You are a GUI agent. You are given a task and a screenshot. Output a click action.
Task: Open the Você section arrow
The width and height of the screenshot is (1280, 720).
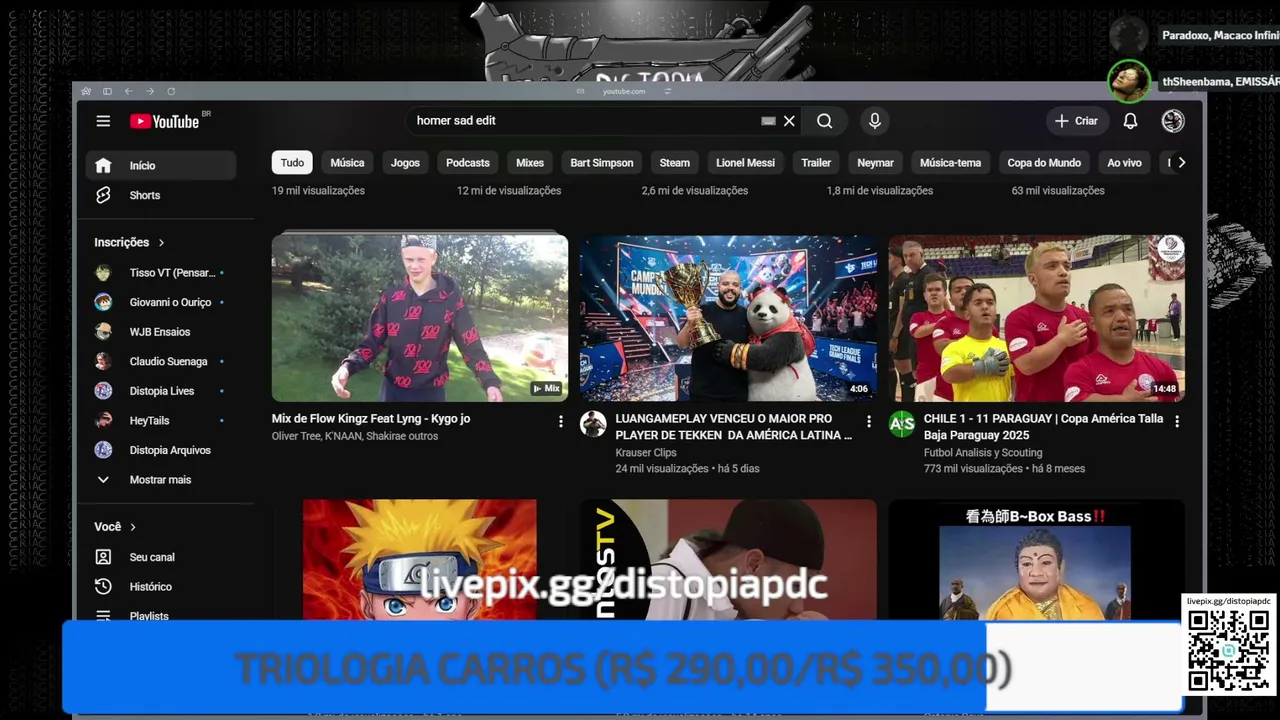pos(133,527)
